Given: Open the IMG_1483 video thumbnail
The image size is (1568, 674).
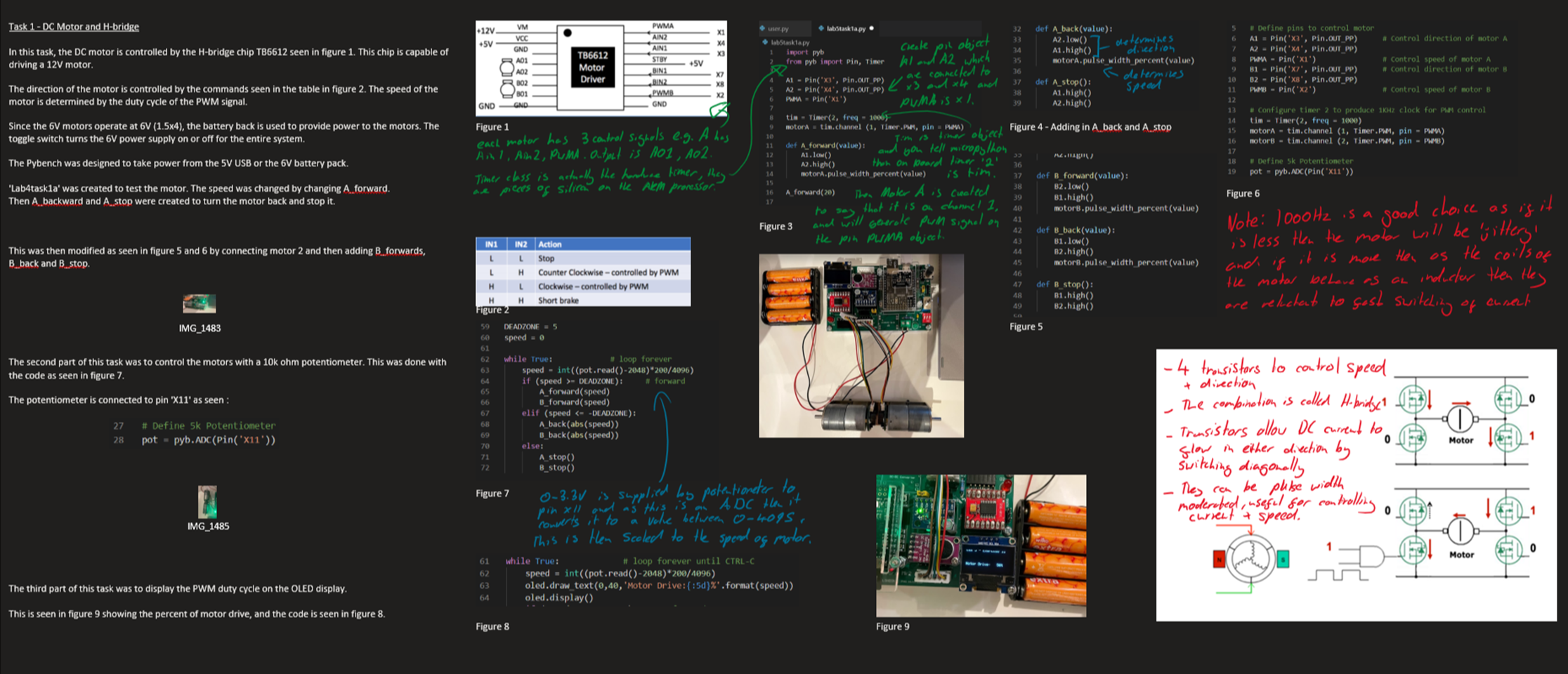Looking at the screenshot, I should (200, 304).
